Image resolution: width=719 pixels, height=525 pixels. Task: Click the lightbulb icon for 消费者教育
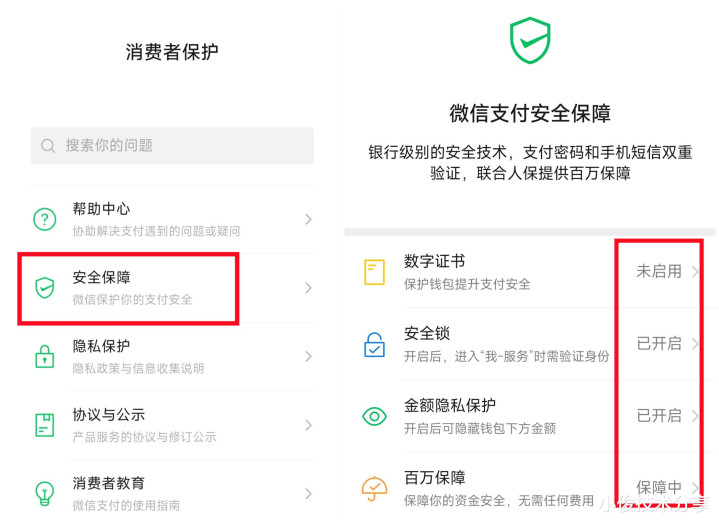44,493
